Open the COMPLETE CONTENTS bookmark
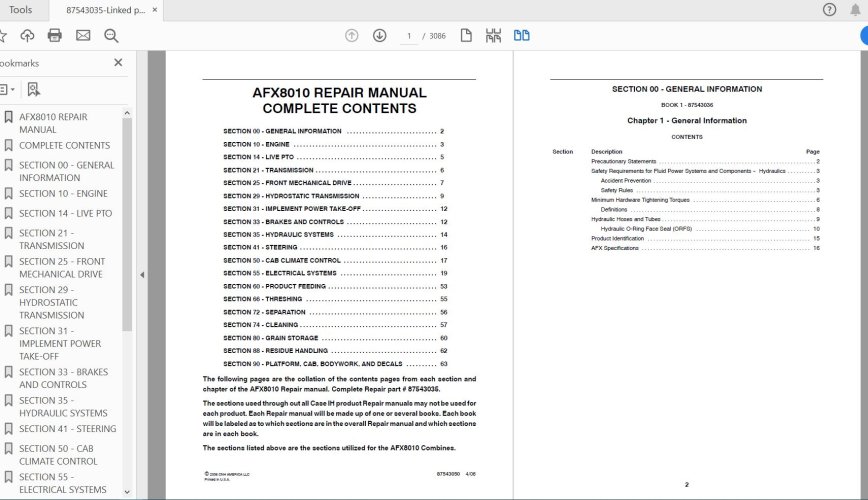Screen dimensions: 868x500 [x=64, y=146]
